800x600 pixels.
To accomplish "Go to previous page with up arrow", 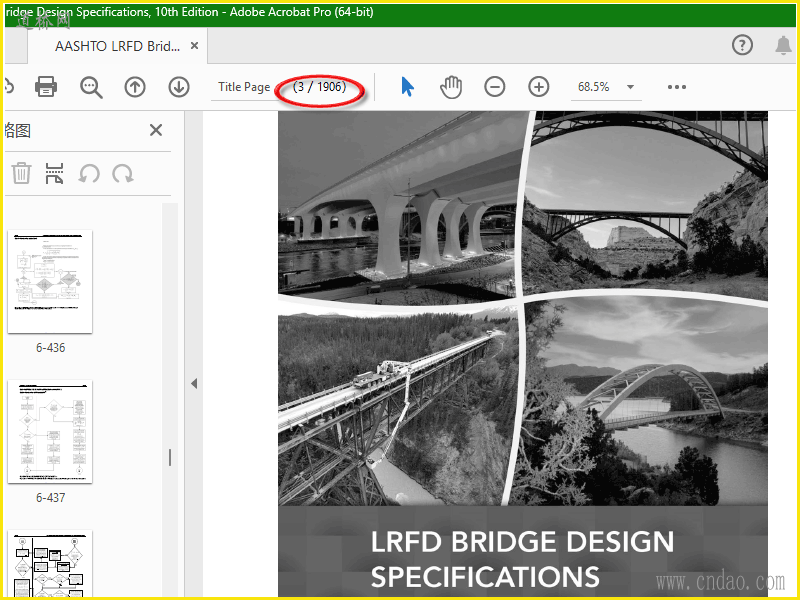I will pos(135,87).
